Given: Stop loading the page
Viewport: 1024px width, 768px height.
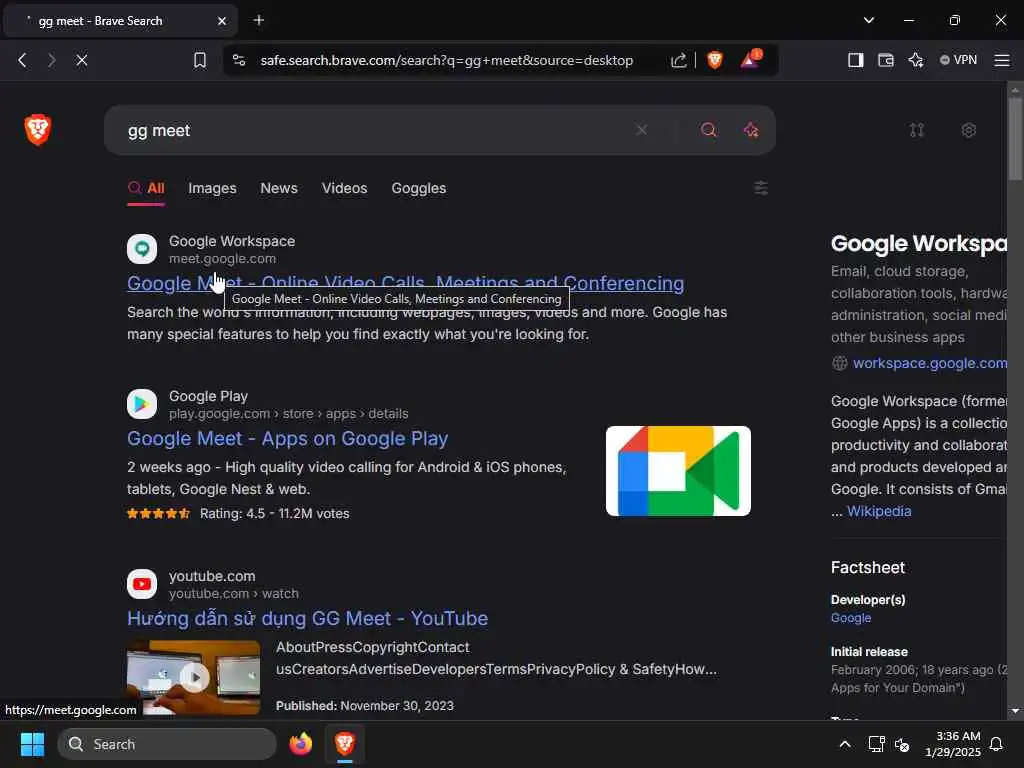Looking at the screenshot, I should click(x=82, y=60).
